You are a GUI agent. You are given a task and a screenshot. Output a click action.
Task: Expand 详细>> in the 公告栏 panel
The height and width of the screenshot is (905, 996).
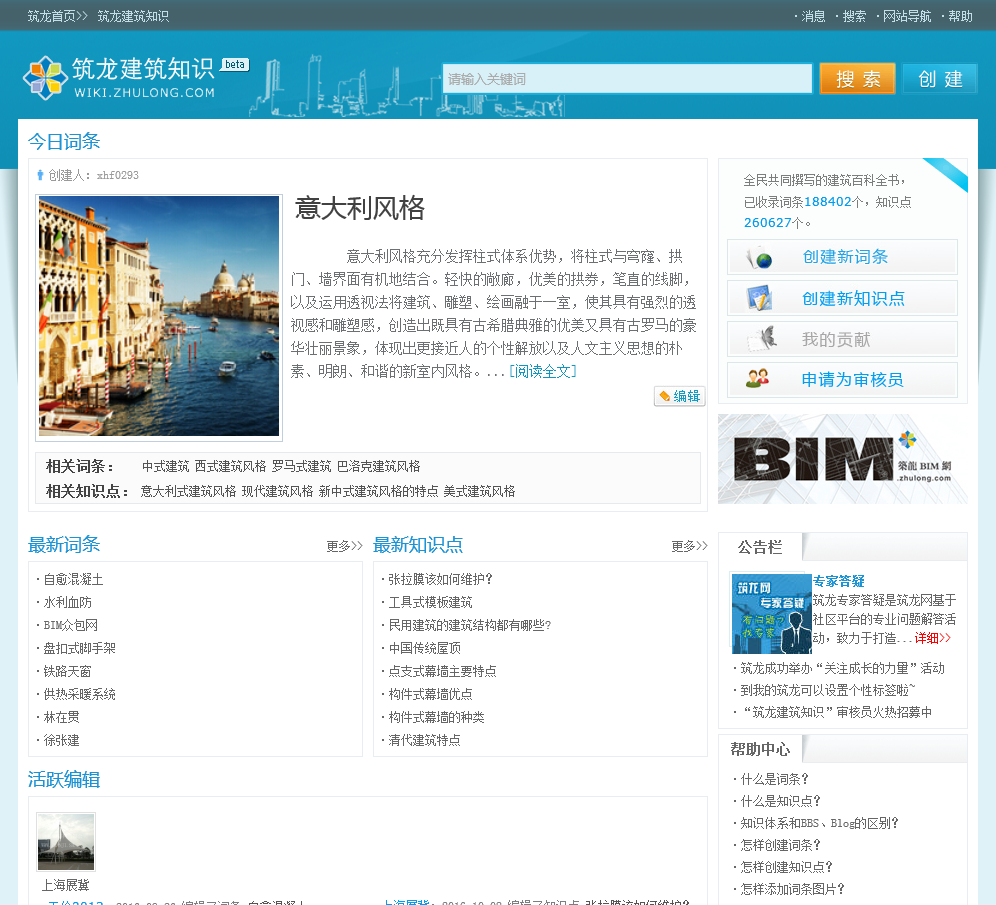pyautogui.click(x=932, y=638)
